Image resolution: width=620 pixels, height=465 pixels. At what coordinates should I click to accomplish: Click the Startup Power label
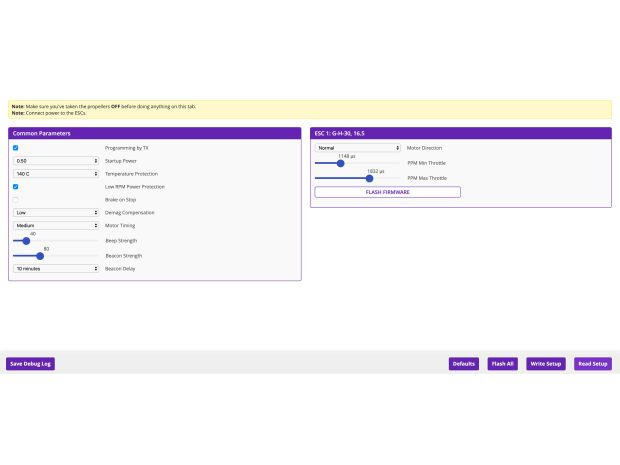click(121, 161)
